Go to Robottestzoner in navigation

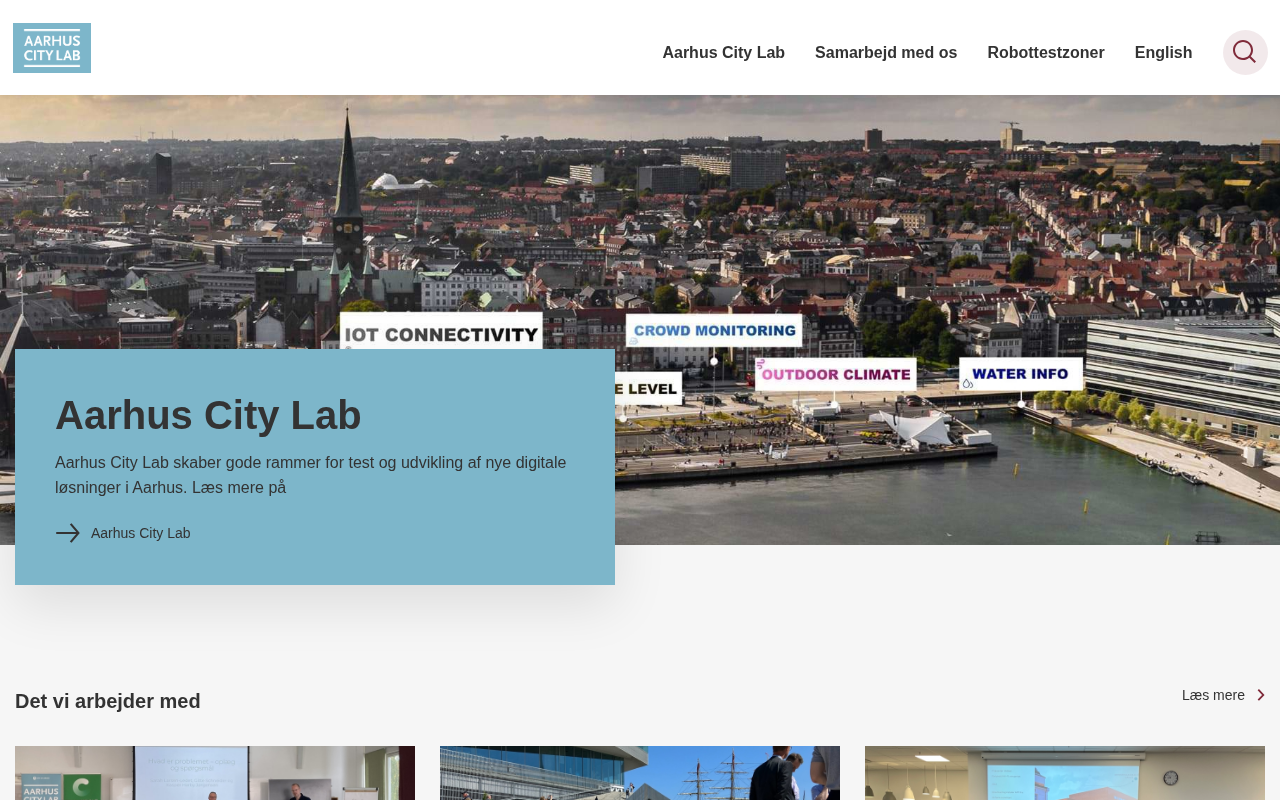click(1046, 52)
